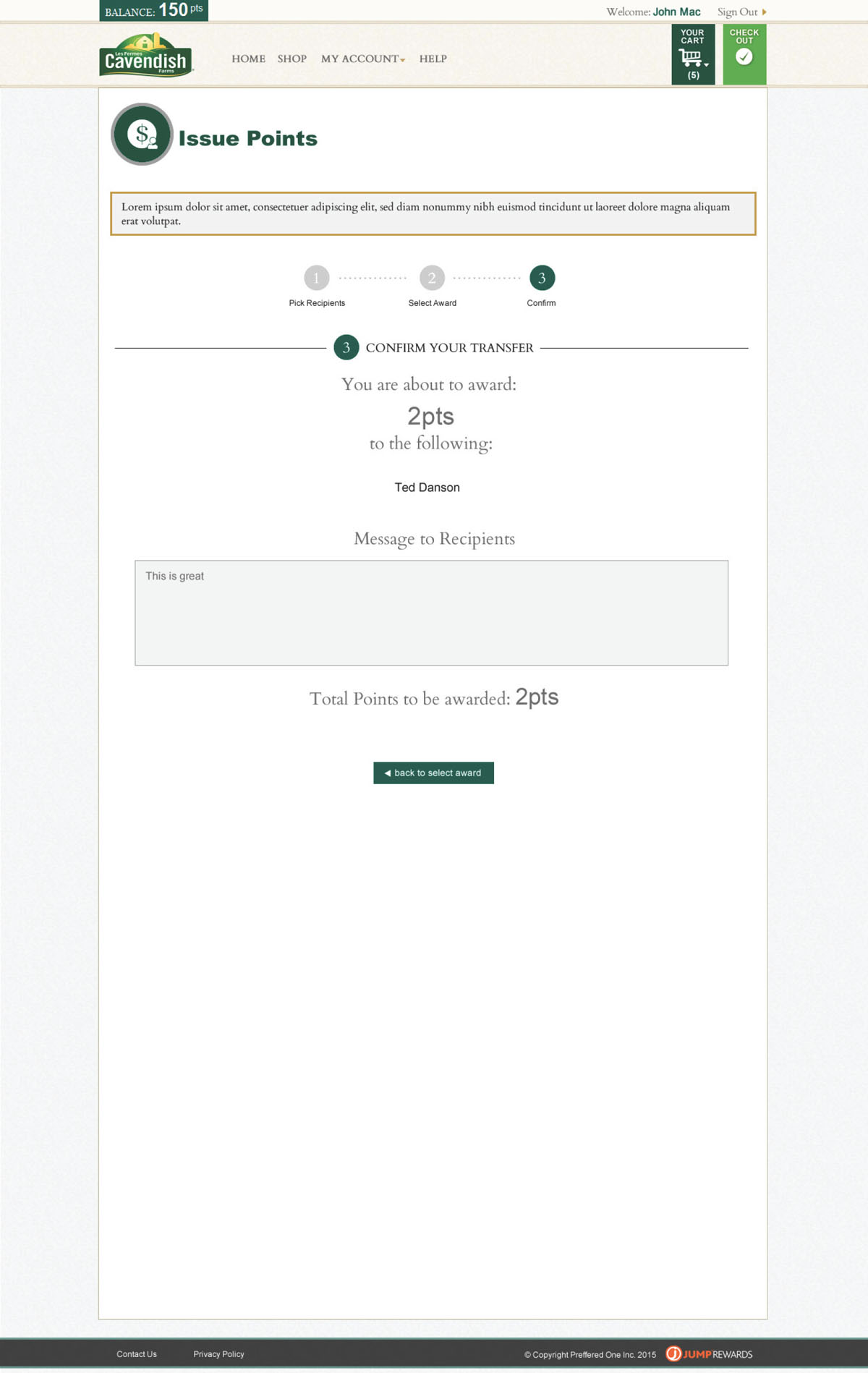Image resolution: width=868 pixels, height=1373 pixels.
Task: Click step 2 Select Award circle
Action: click(x=432, y=278)
